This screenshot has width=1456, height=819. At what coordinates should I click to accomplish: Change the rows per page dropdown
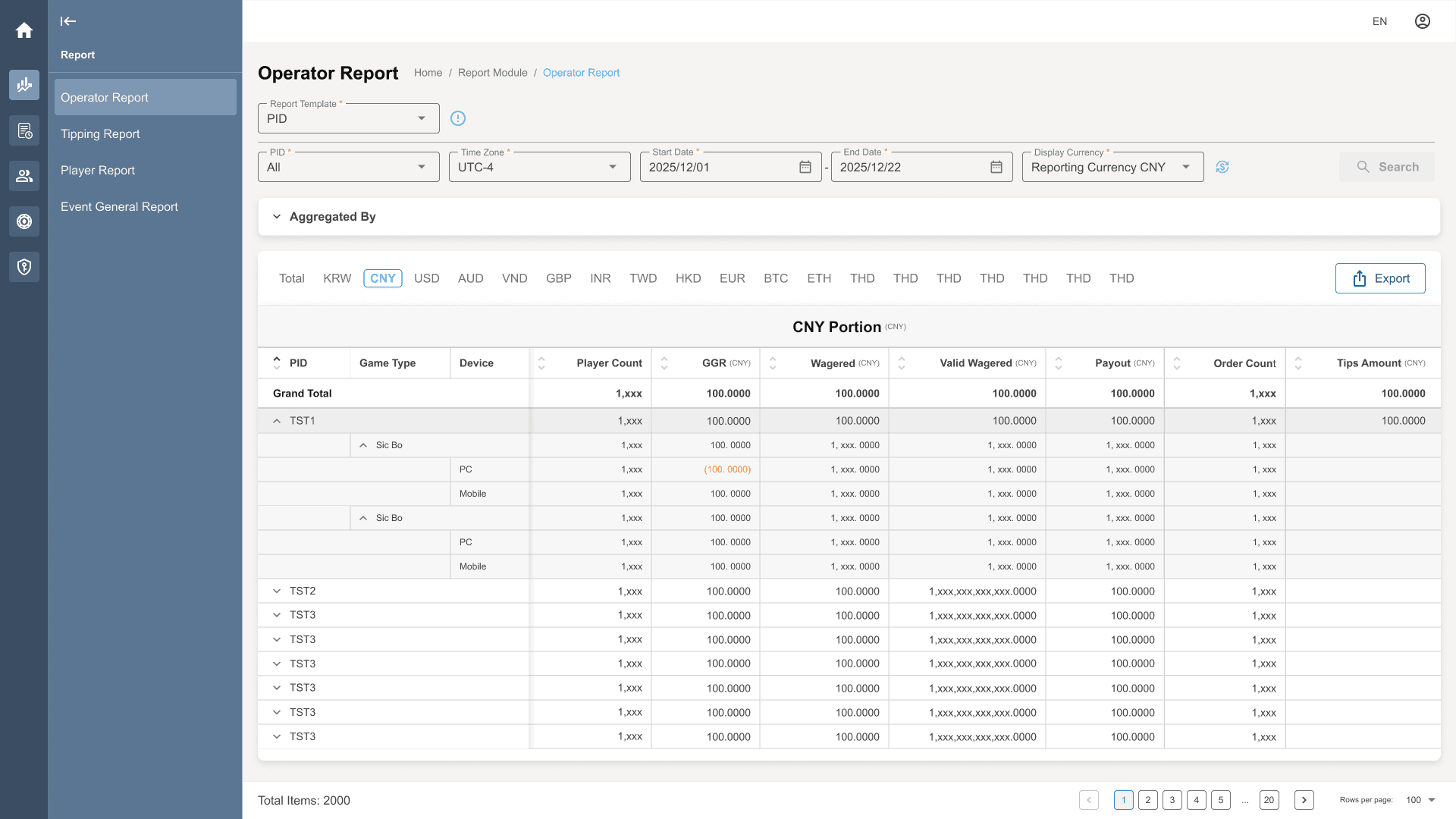click(x=1421, y=800)
